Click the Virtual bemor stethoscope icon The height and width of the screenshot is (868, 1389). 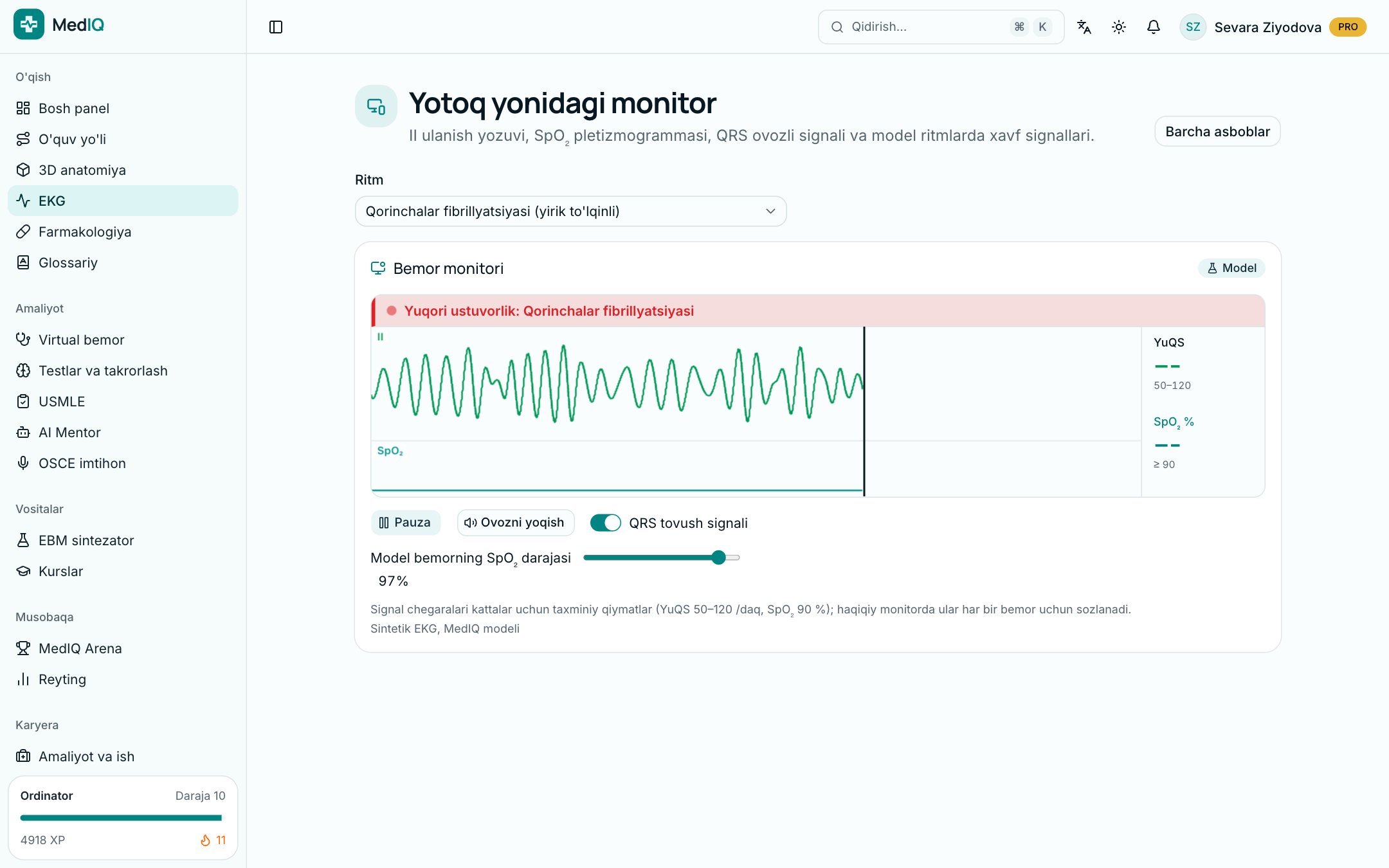(x=23, y=339)
